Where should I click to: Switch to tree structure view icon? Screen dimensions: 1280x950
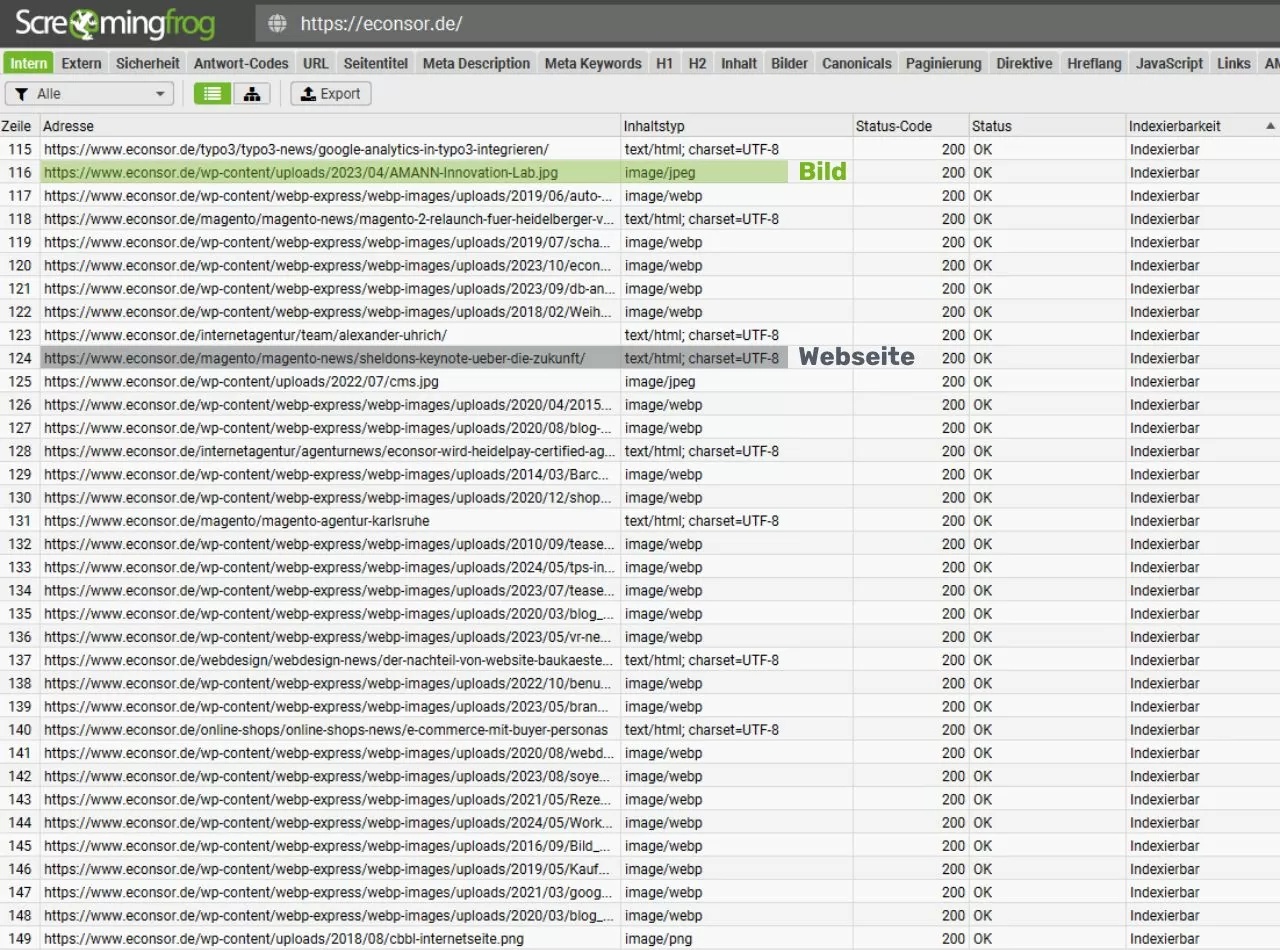(252, 94)
